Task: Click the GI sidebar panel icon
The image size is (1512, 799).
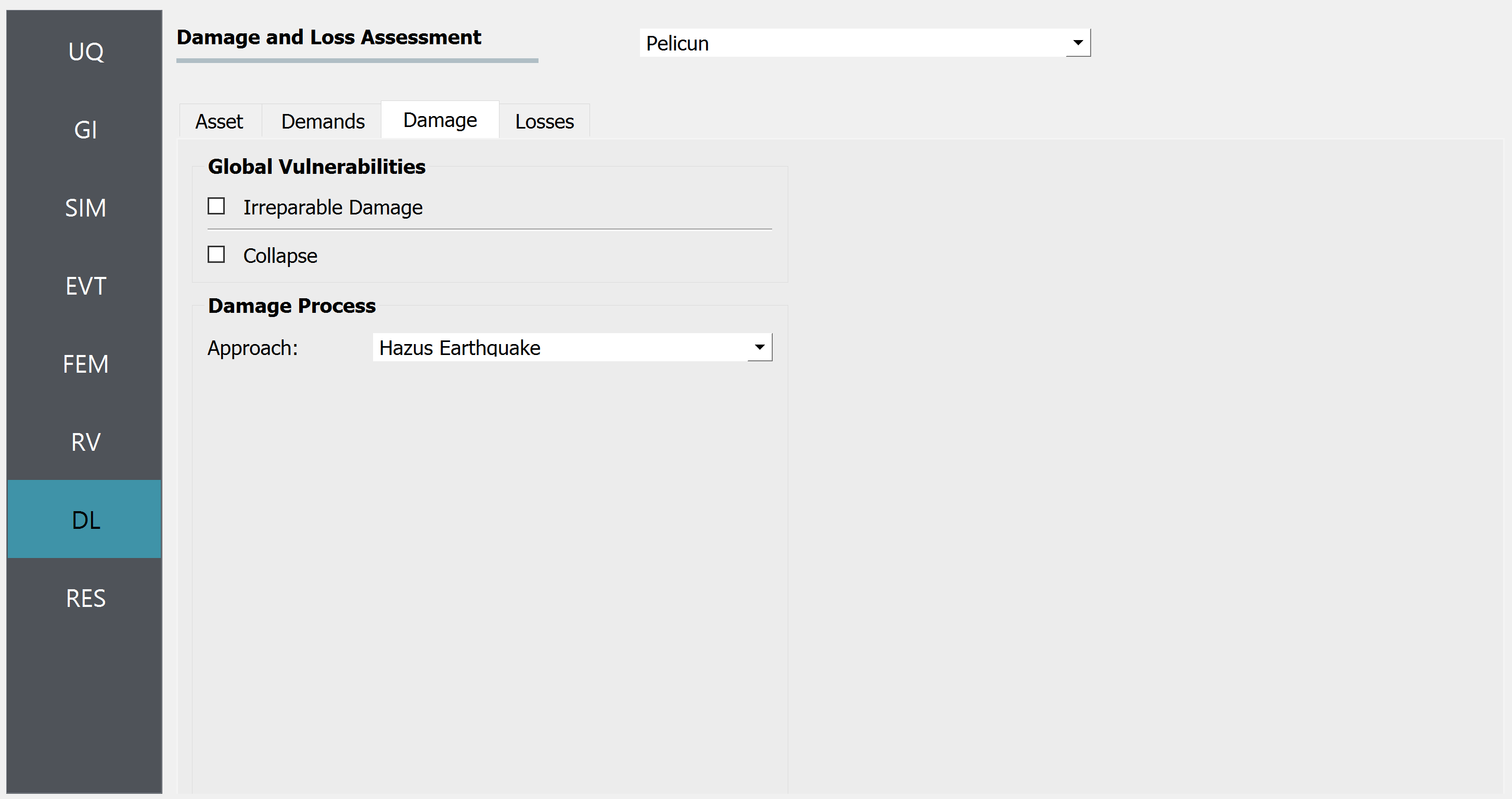Action: click(85, 127)
